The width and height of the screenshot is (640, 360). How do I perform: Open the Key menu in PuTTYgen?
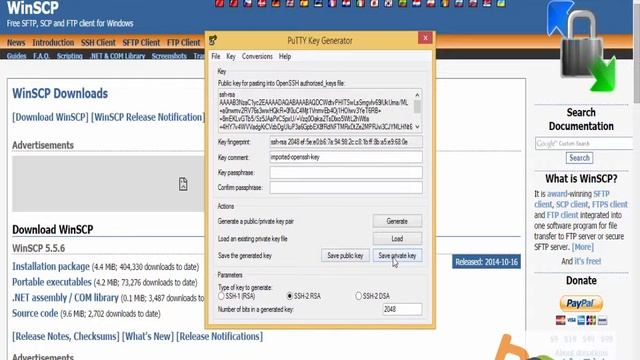pyautogui.click(x=231, y=56)
